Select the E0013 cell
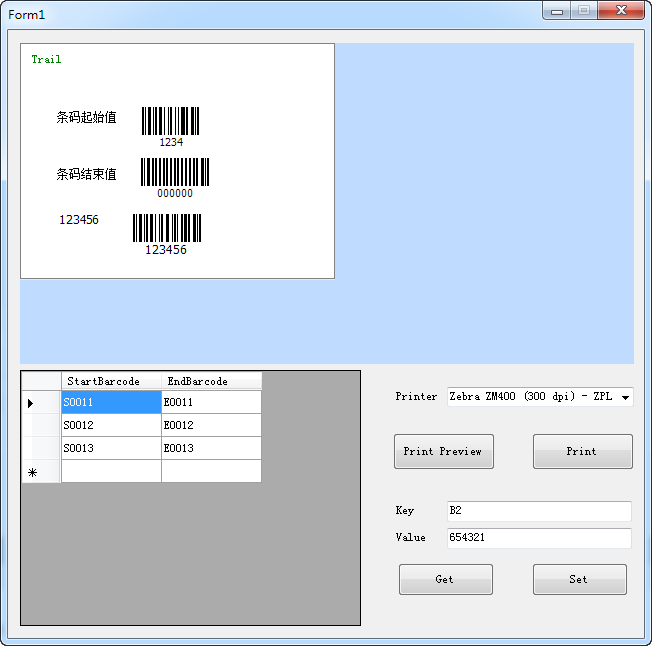This screenshot has width=652, height=646. point(211,448)
